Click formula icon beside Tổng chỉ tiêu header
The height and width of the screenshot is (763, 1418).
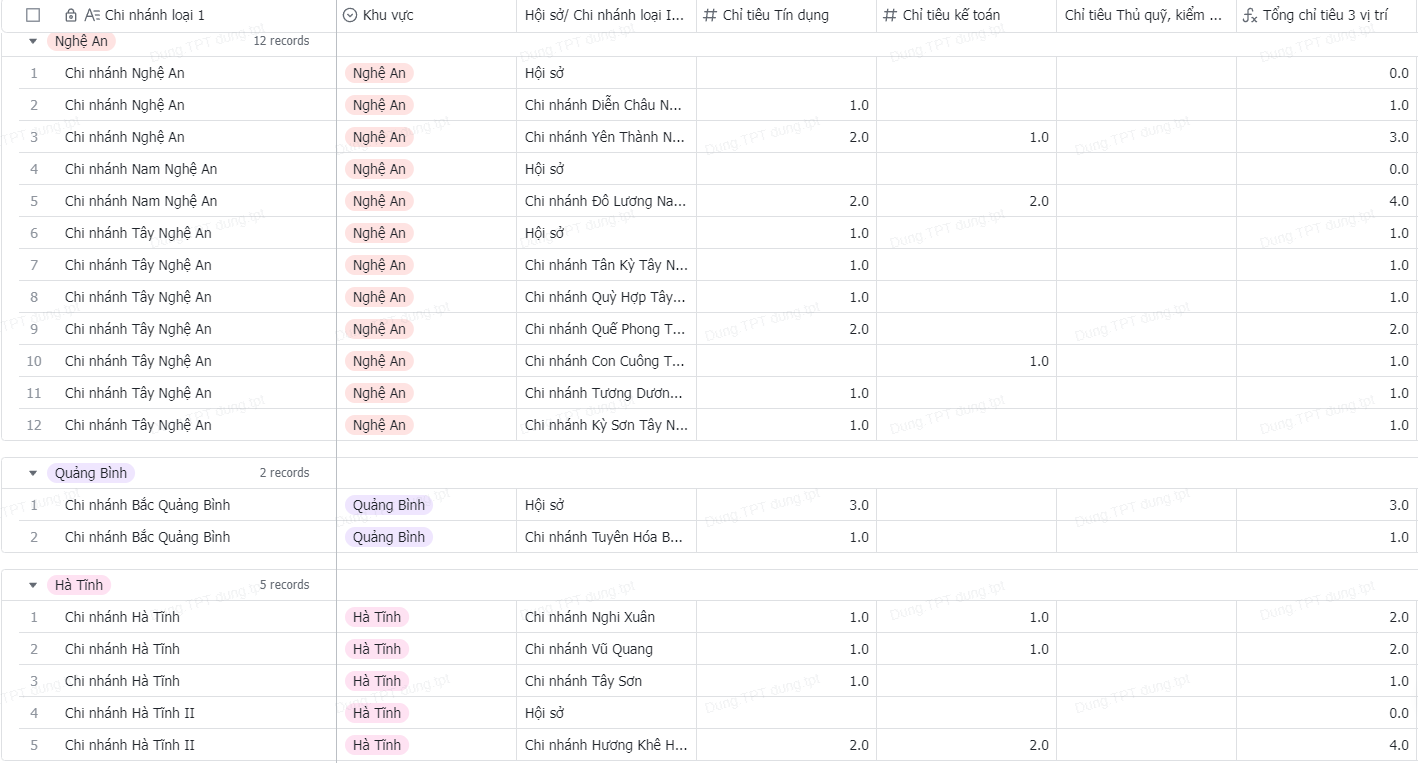pyautogui.click(x=1250, y=16)
